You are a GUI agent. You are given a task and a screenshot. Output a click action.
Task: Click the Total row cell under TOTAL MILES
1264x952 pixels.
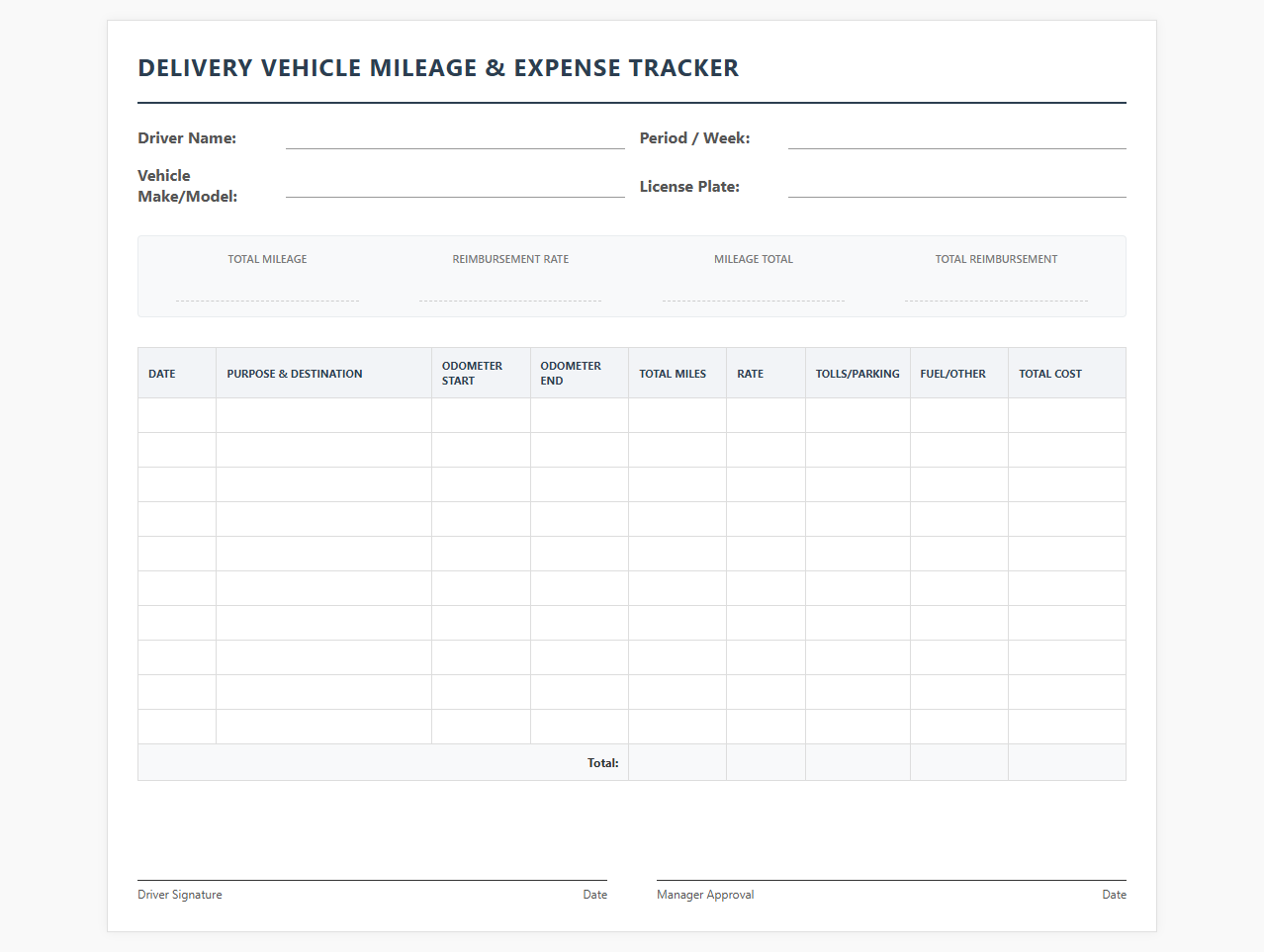[677, 762]
